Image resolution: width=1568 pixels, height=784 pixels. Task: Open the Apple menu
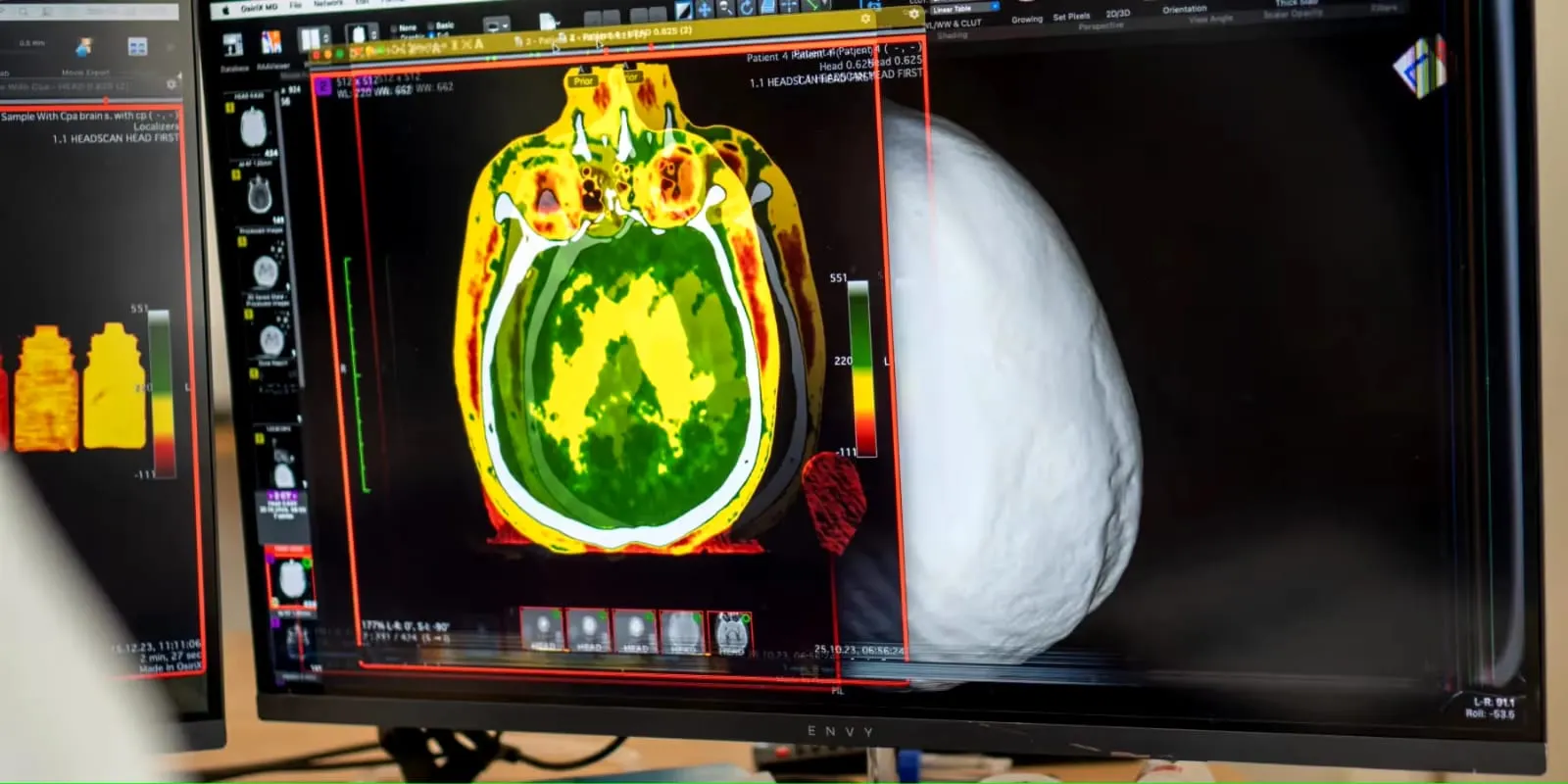tap(224, 9)
